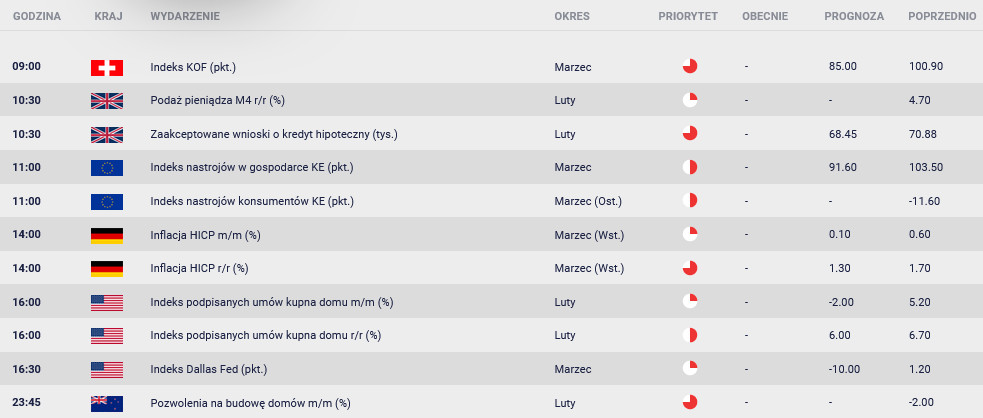Click priority icon for Indeks Dallas Fed row
This screenshot has height=418, width=983.
click(x=690, y=368)
